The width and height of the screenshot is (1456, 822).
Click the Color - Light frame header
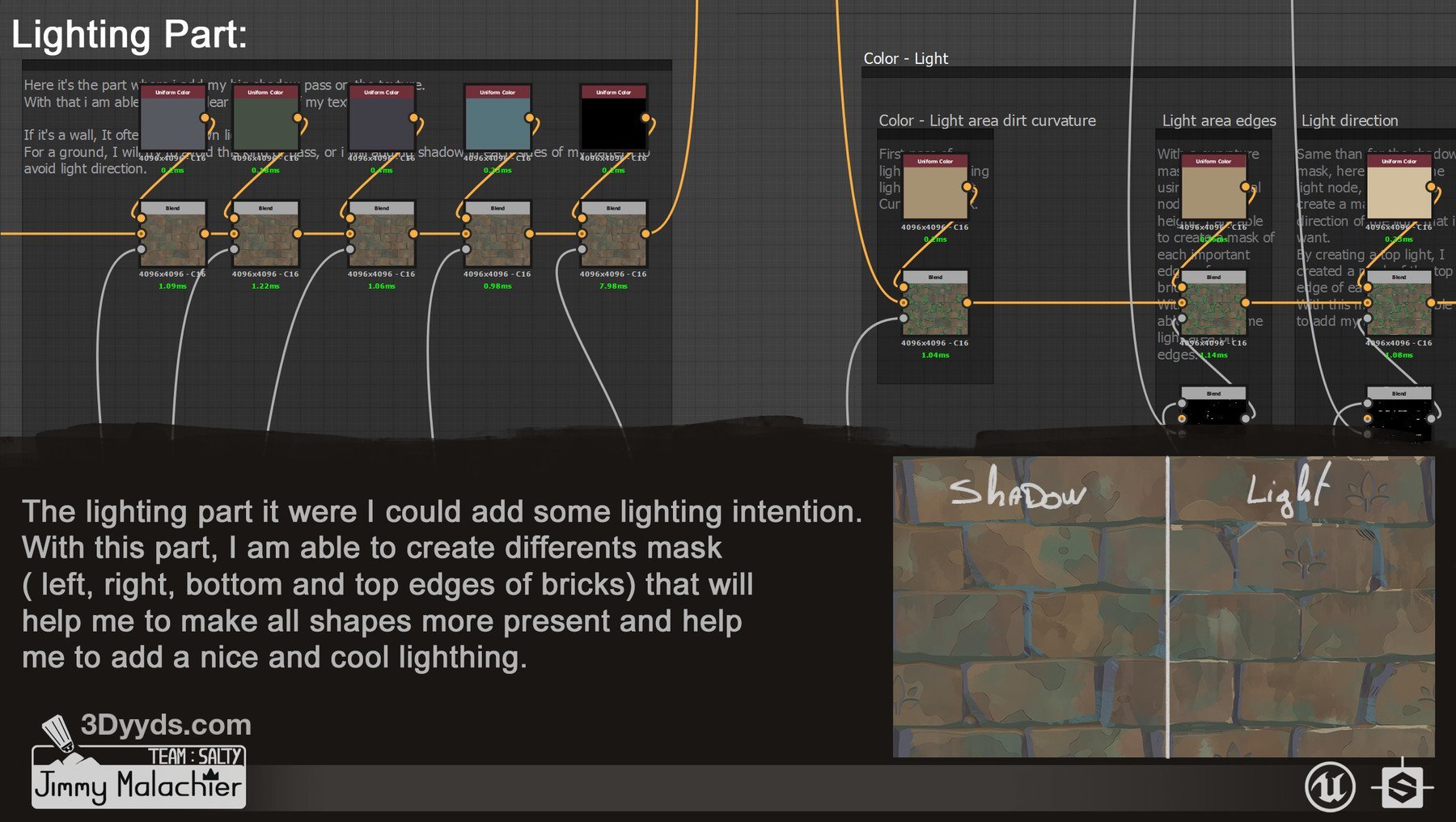pyautogui.click(x=905, y=58)
